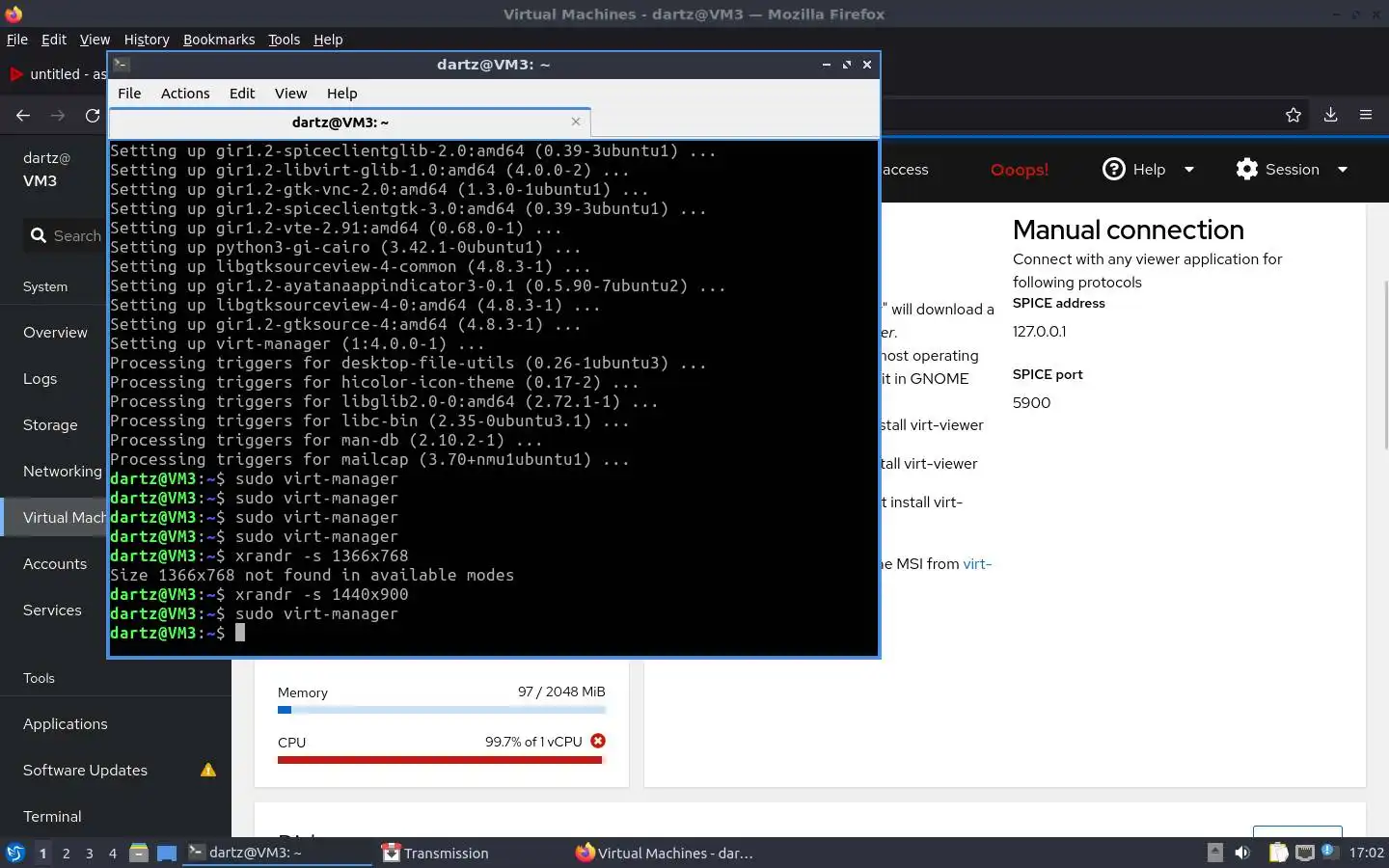Click the Session gear icon
1389x868 pixels.
coord(1247,169)
